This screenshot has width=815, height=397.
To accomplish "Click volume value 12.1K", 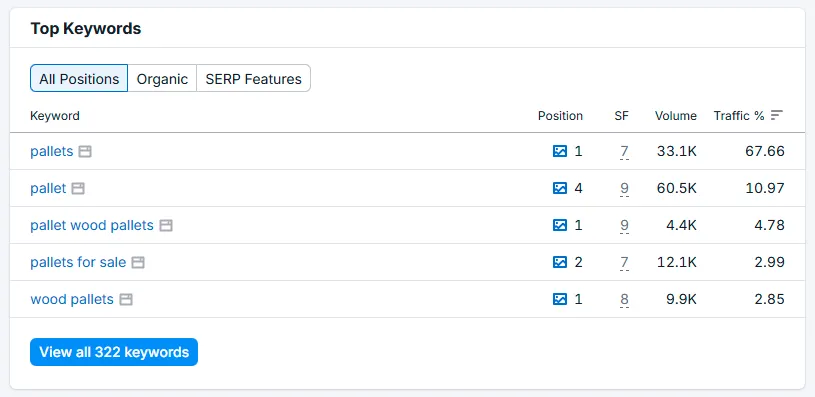I will click(677, 262).
